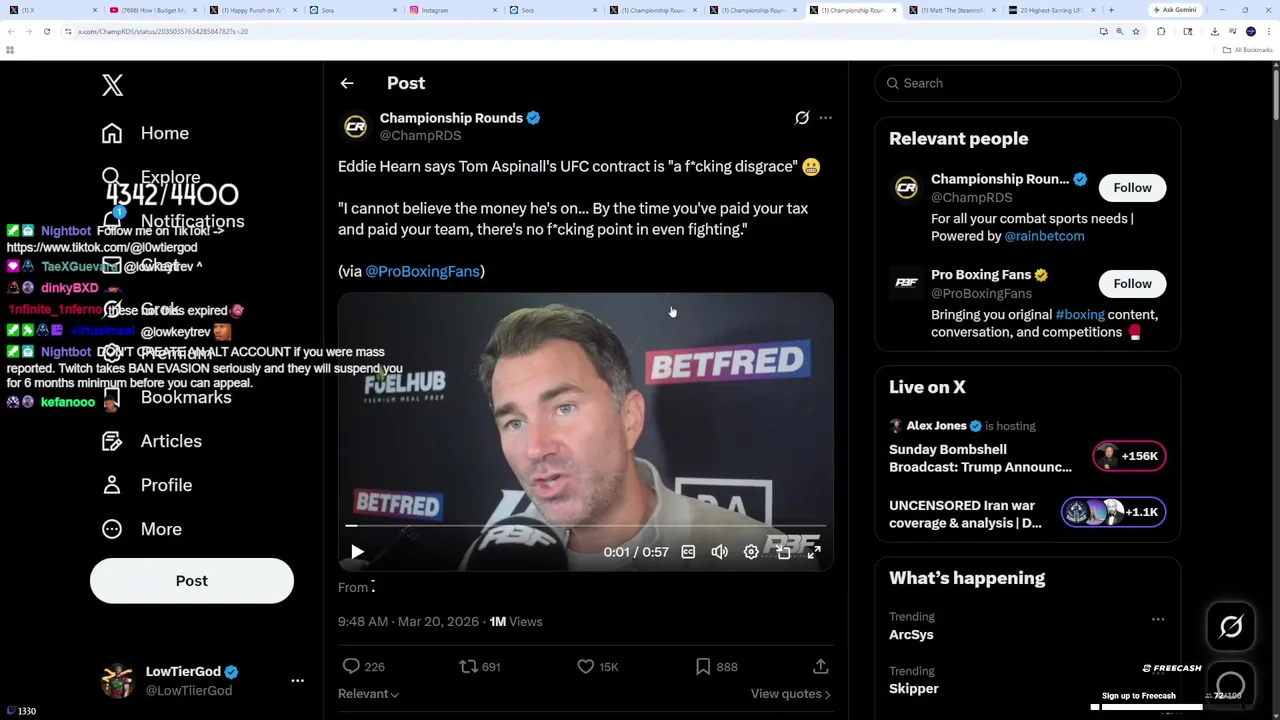Mute the video volume
Screen dimensions: 1280x720
tap(720, 552)
